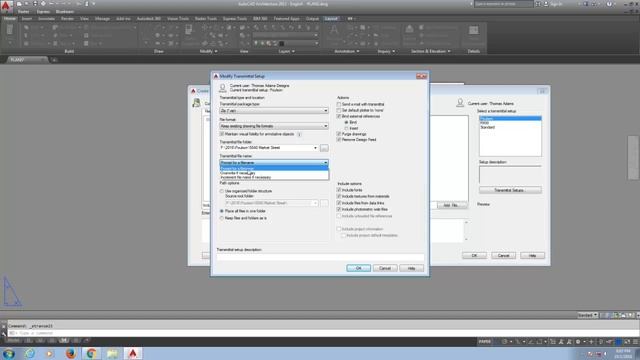Choose Prompt for a filename option
The width and height of the screenshot is (640, 360).
[x=274, y=169]
